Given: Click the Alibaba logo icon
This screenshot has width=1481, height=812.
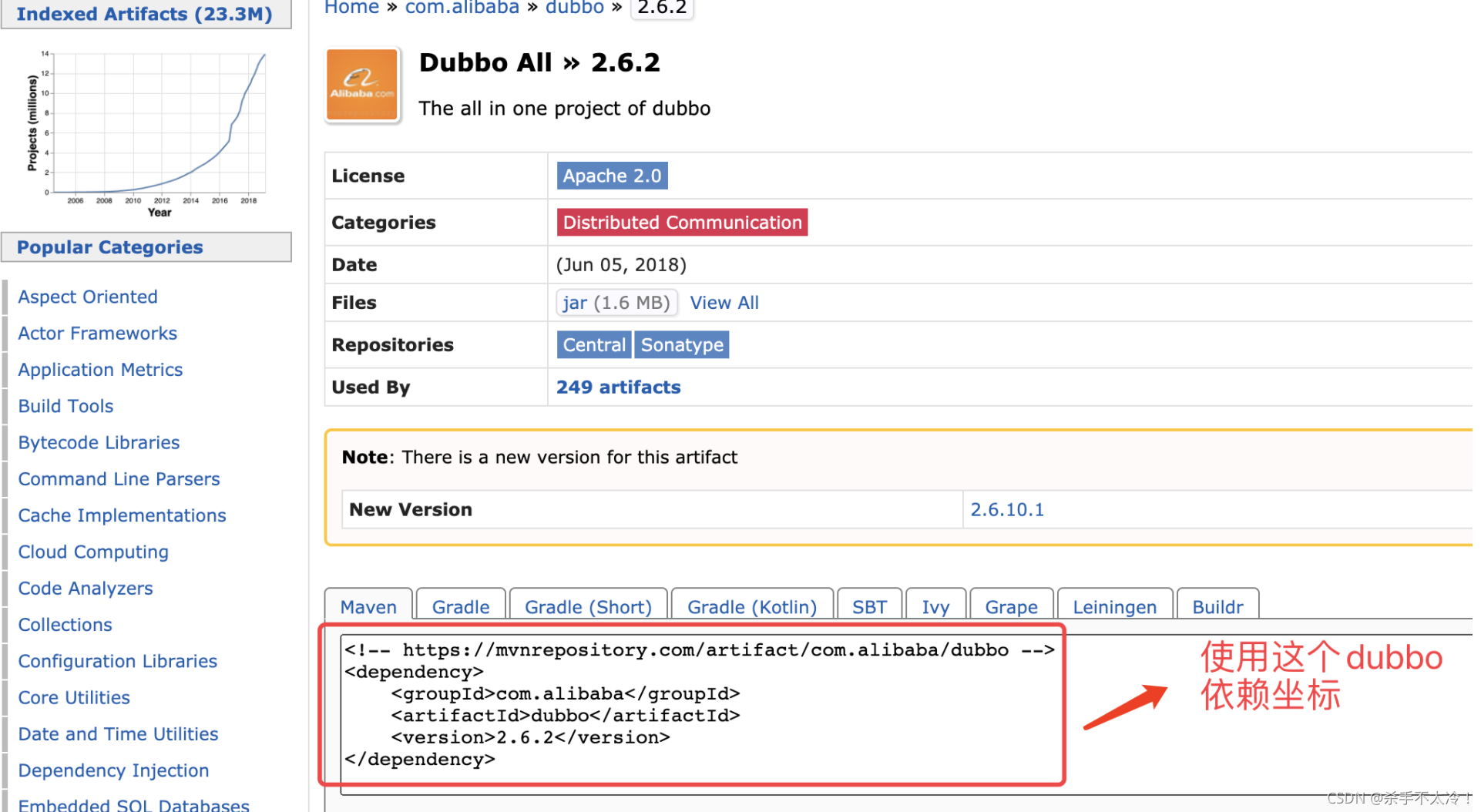Looking at the screenshot, I should [362, 85].
